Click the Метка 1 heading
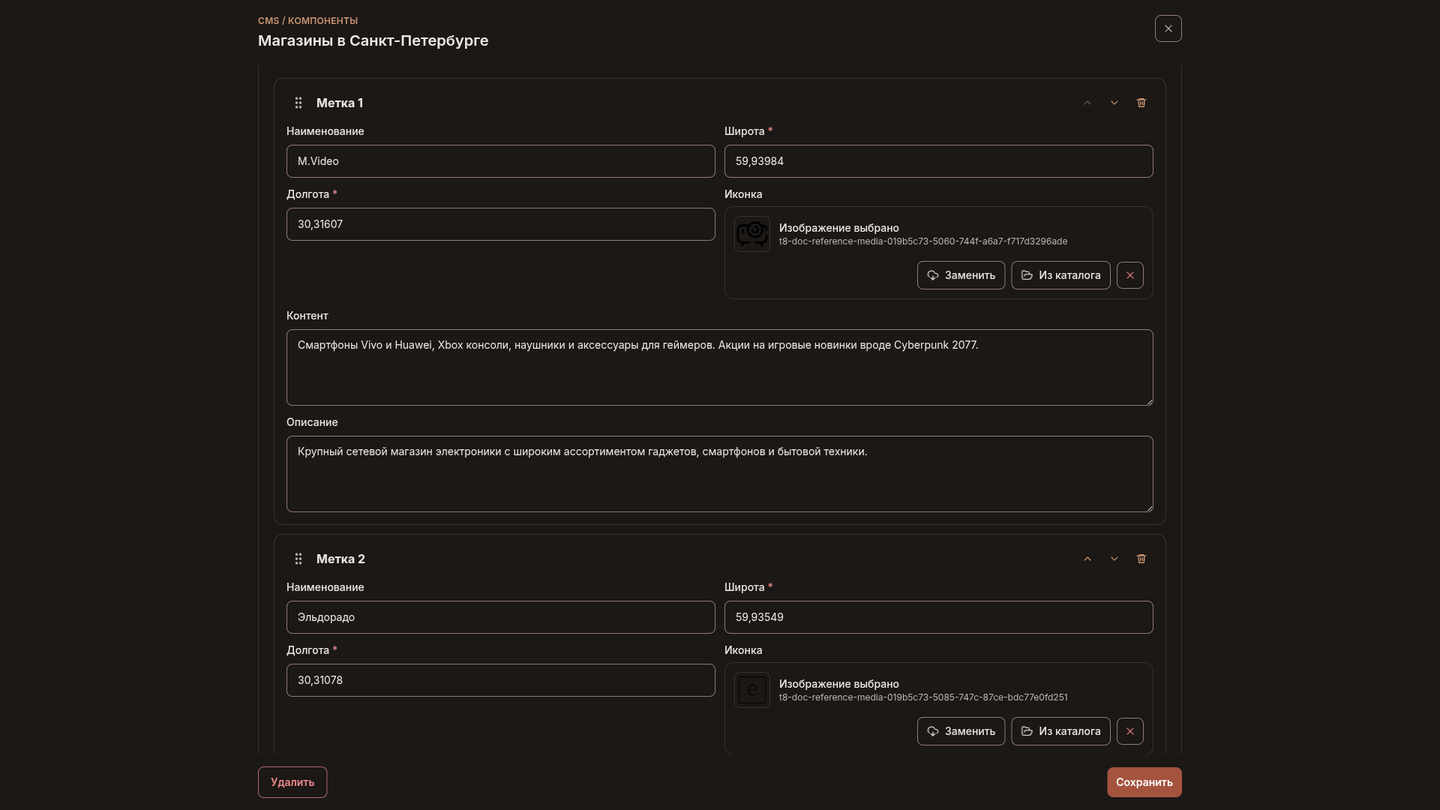This screenshot has width=1440, height=810. point(340,103)
